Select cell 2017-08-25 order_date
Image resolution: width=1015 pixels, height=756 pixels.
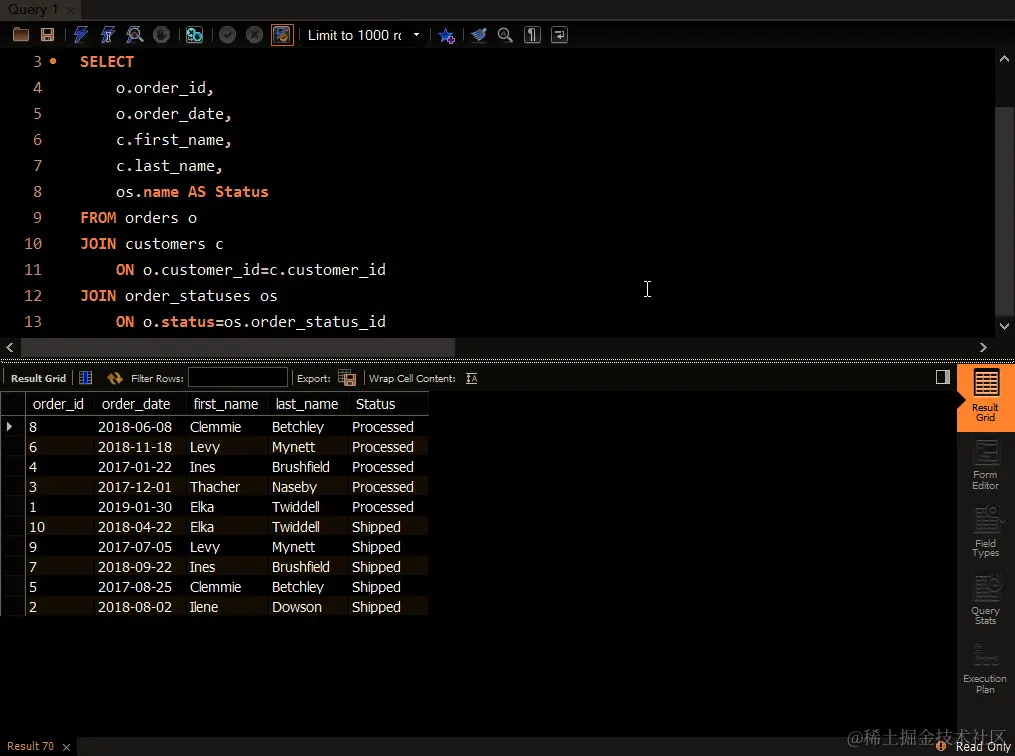pos(135,587)
